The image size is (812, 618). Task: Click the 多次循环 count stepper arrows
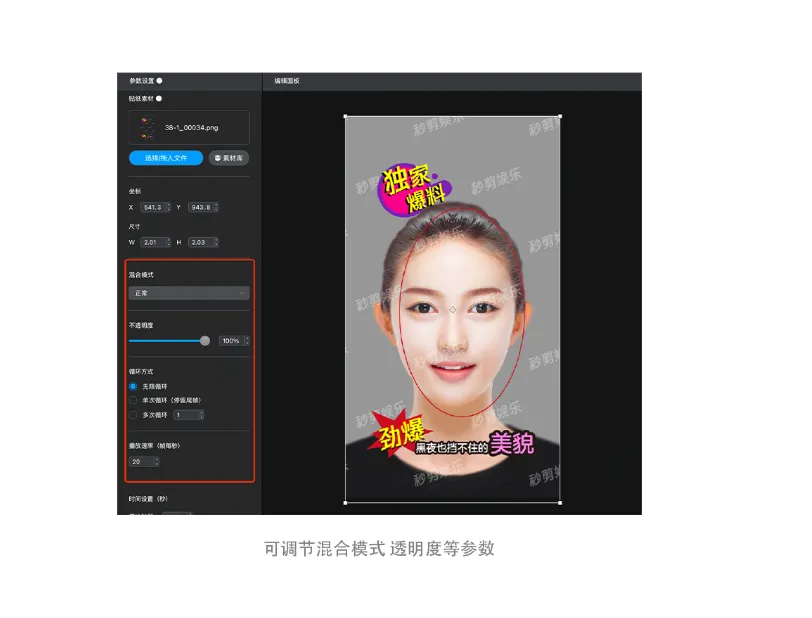point(201,415)
